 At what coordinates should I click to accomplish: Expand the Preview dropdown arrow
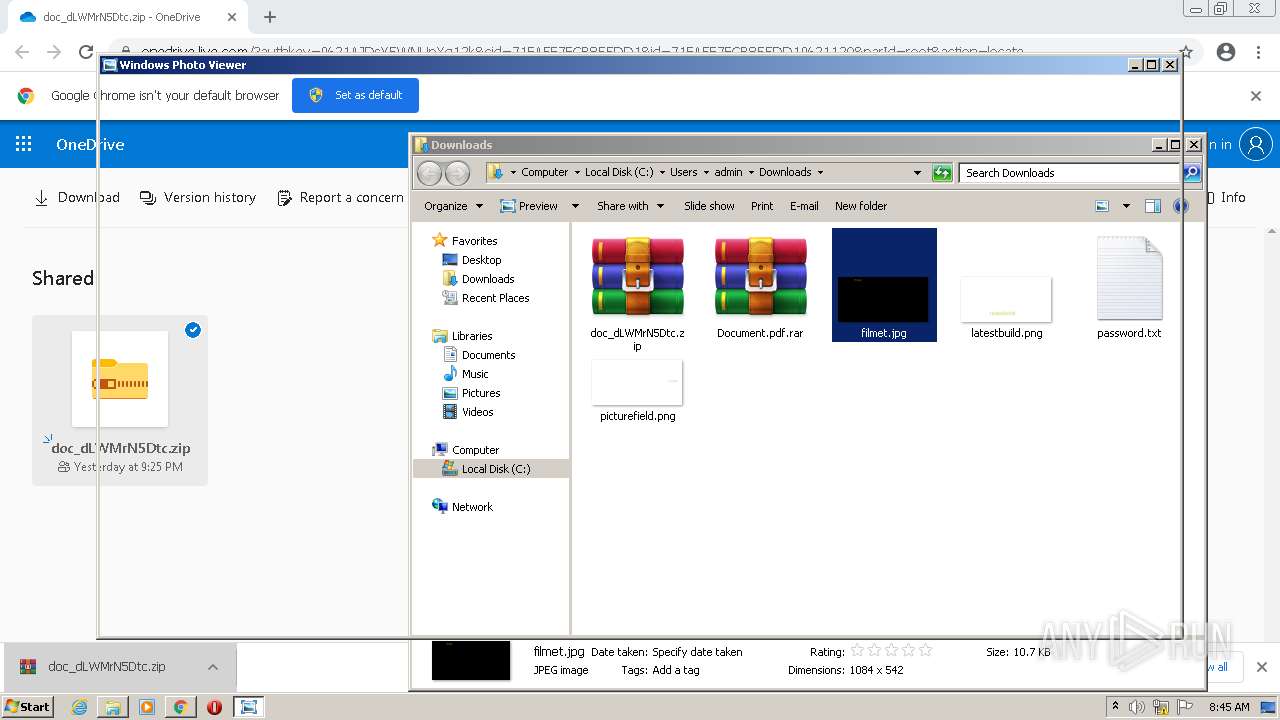pyautogui.click(x=575, y=206)
